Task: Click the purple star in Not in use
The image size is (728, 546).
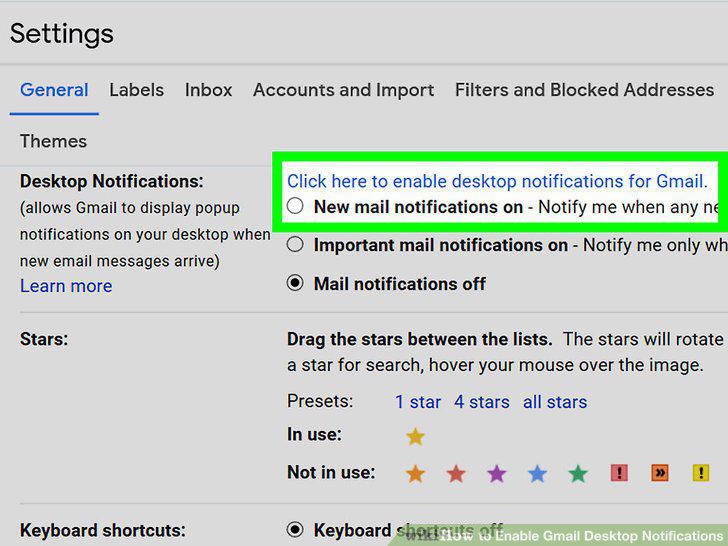Action: click(x=496, y=474)
